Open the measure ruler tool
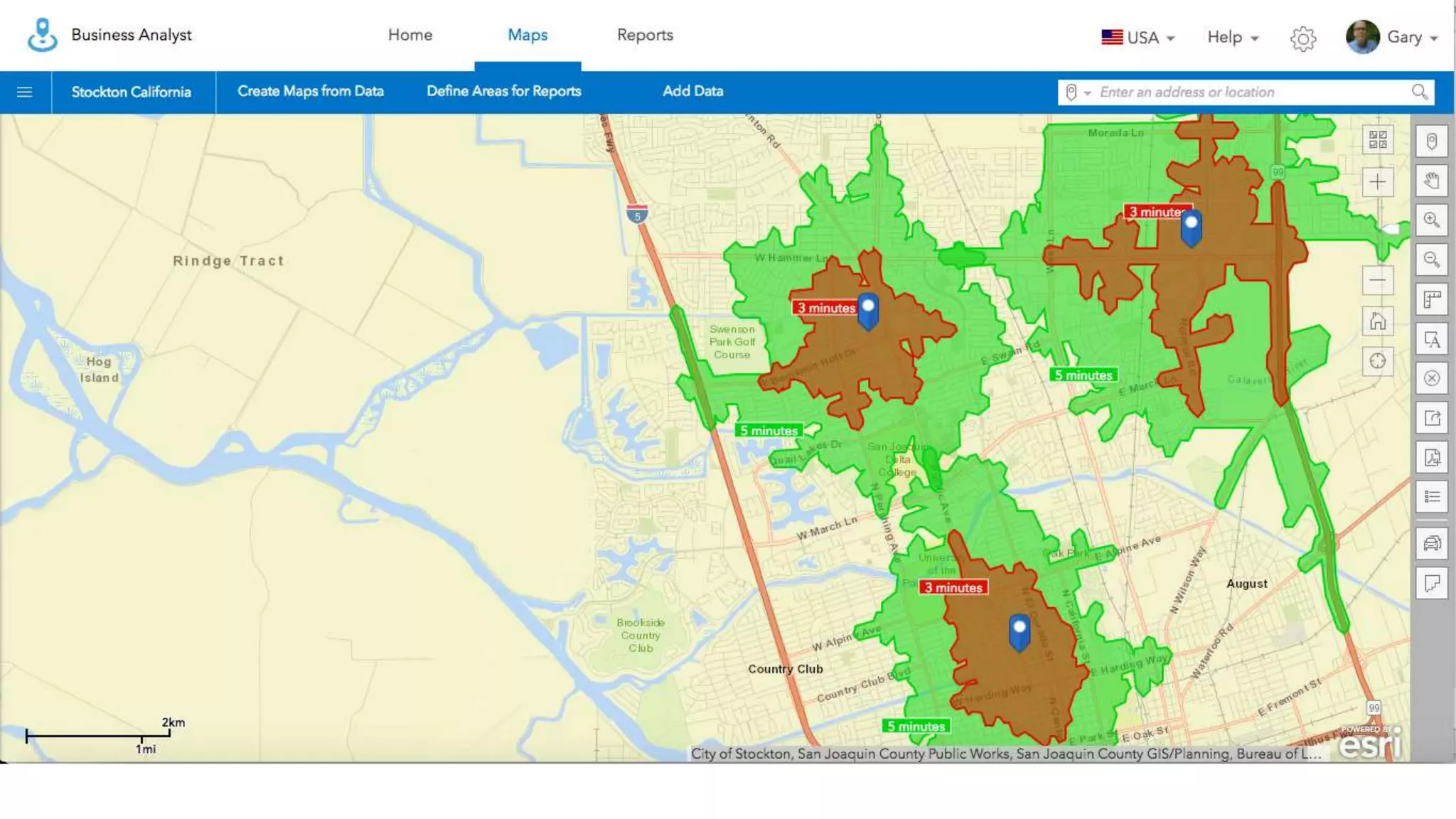This screenshot has height=819, width=1456. 1431,300
